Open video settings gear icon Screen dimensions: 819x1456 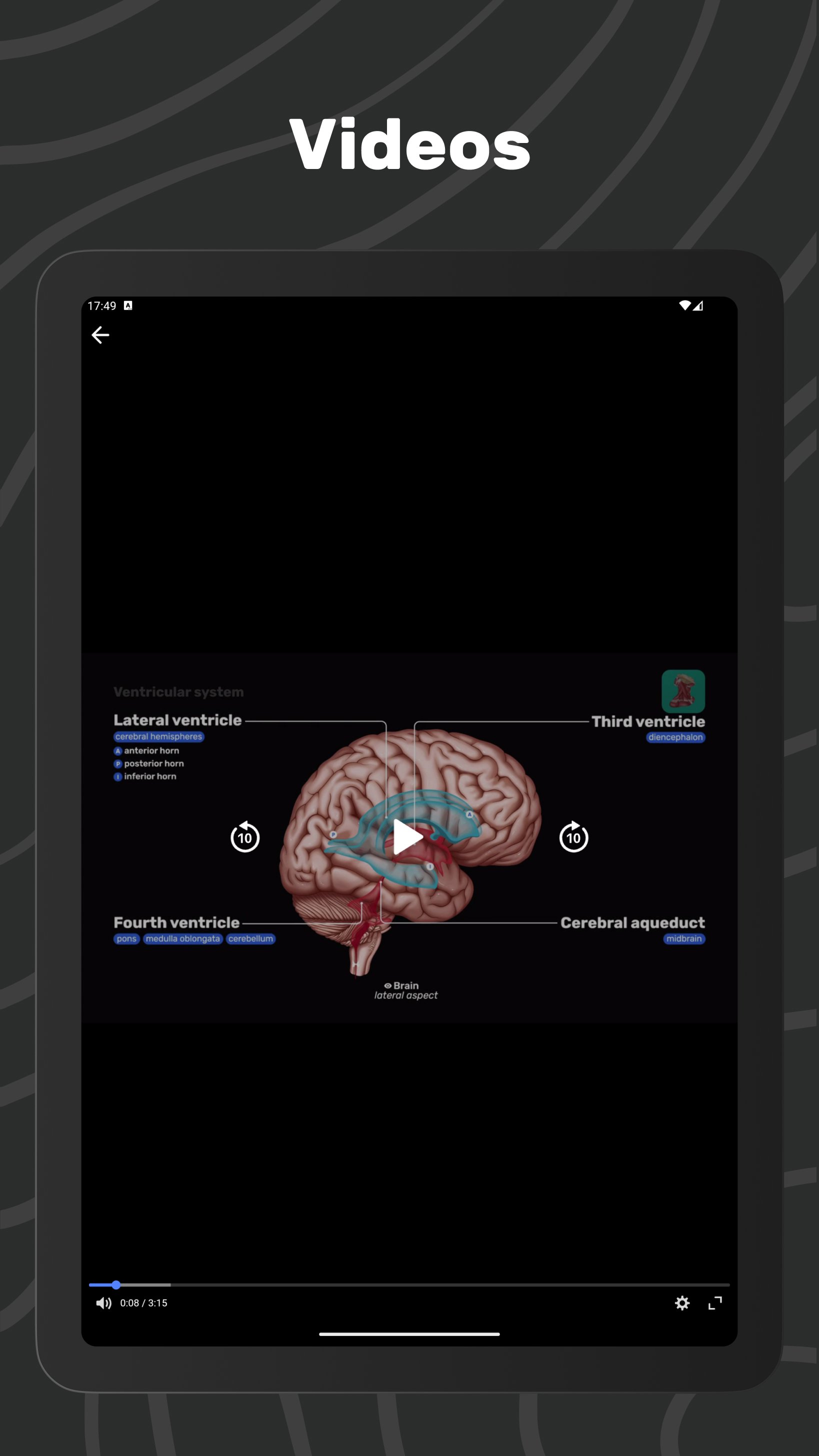pos(682,1303)
